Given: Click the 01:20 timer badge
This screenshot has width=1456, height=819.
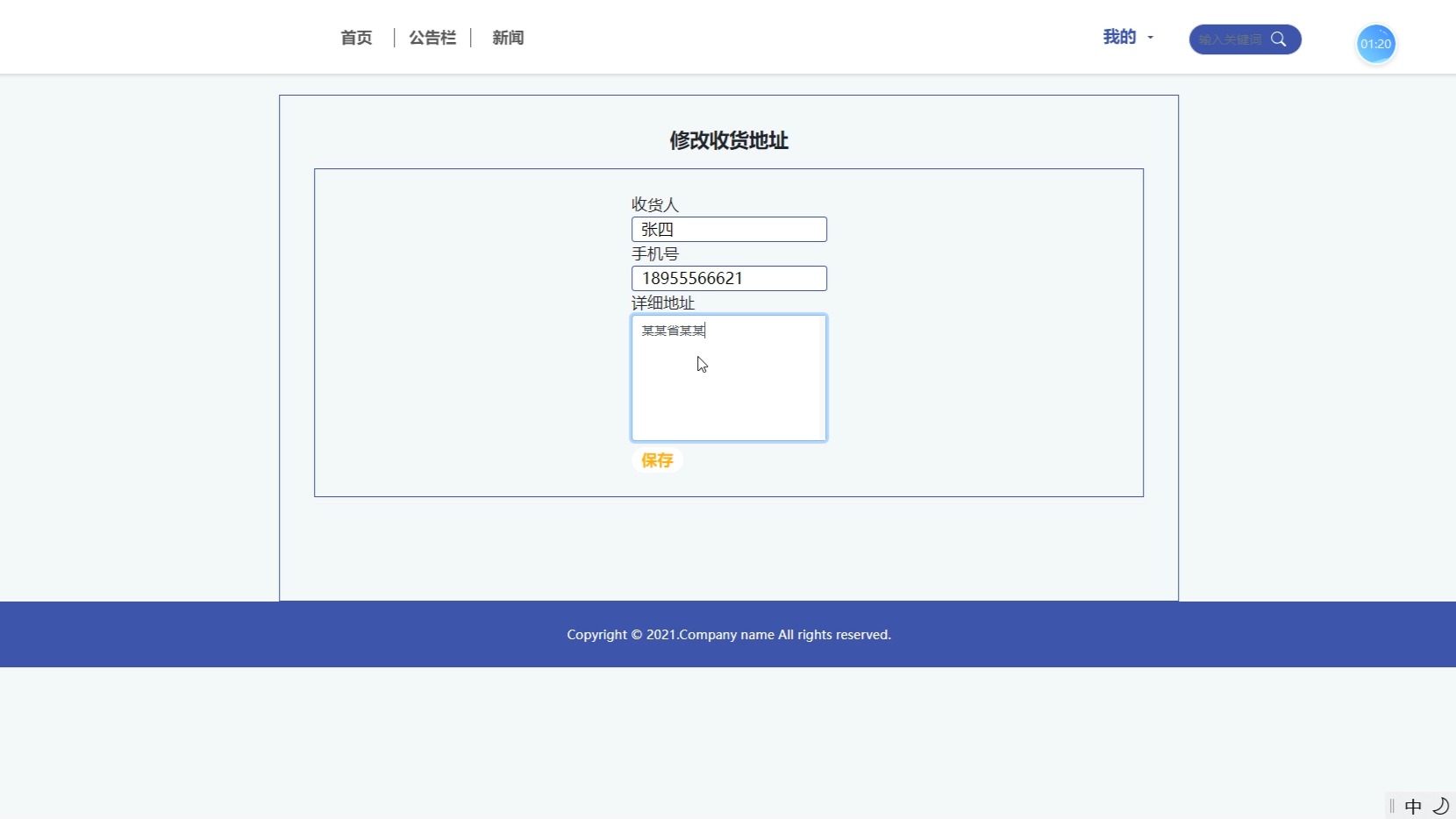Looking at the screenshot, I should (x=1376, y=44).
